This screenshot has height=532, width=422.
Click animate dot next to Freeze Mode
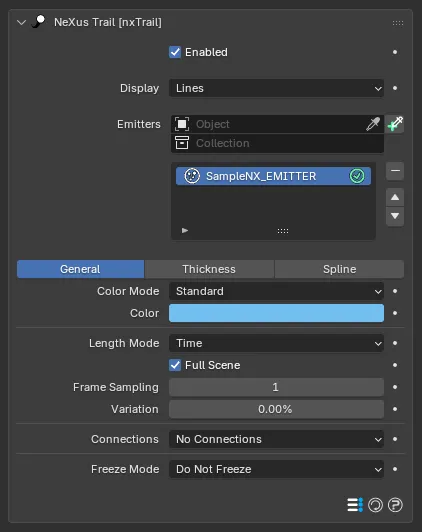[x=395, y=469]
